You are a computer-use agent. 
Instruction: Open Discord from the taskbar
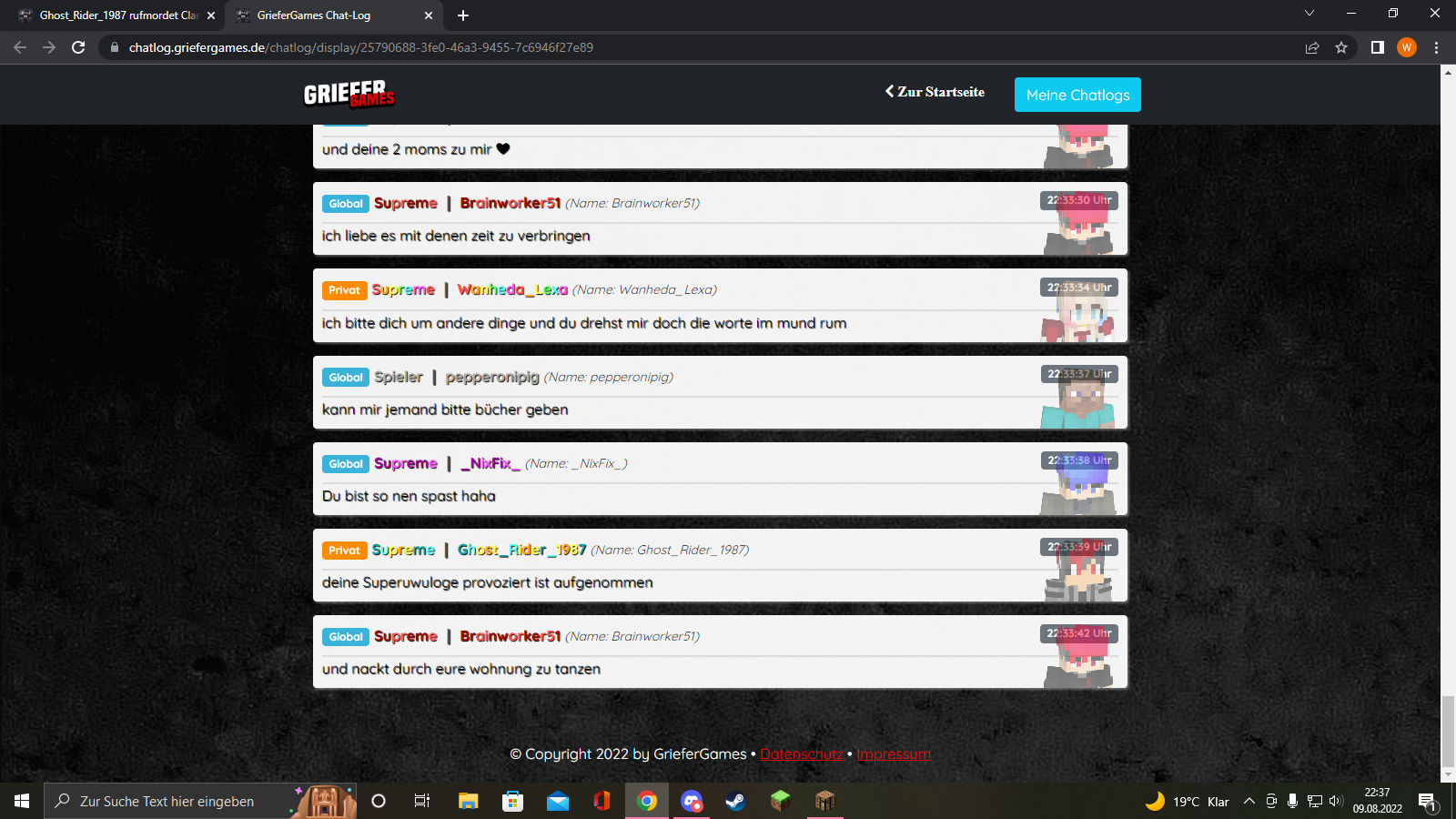[692, 801]
